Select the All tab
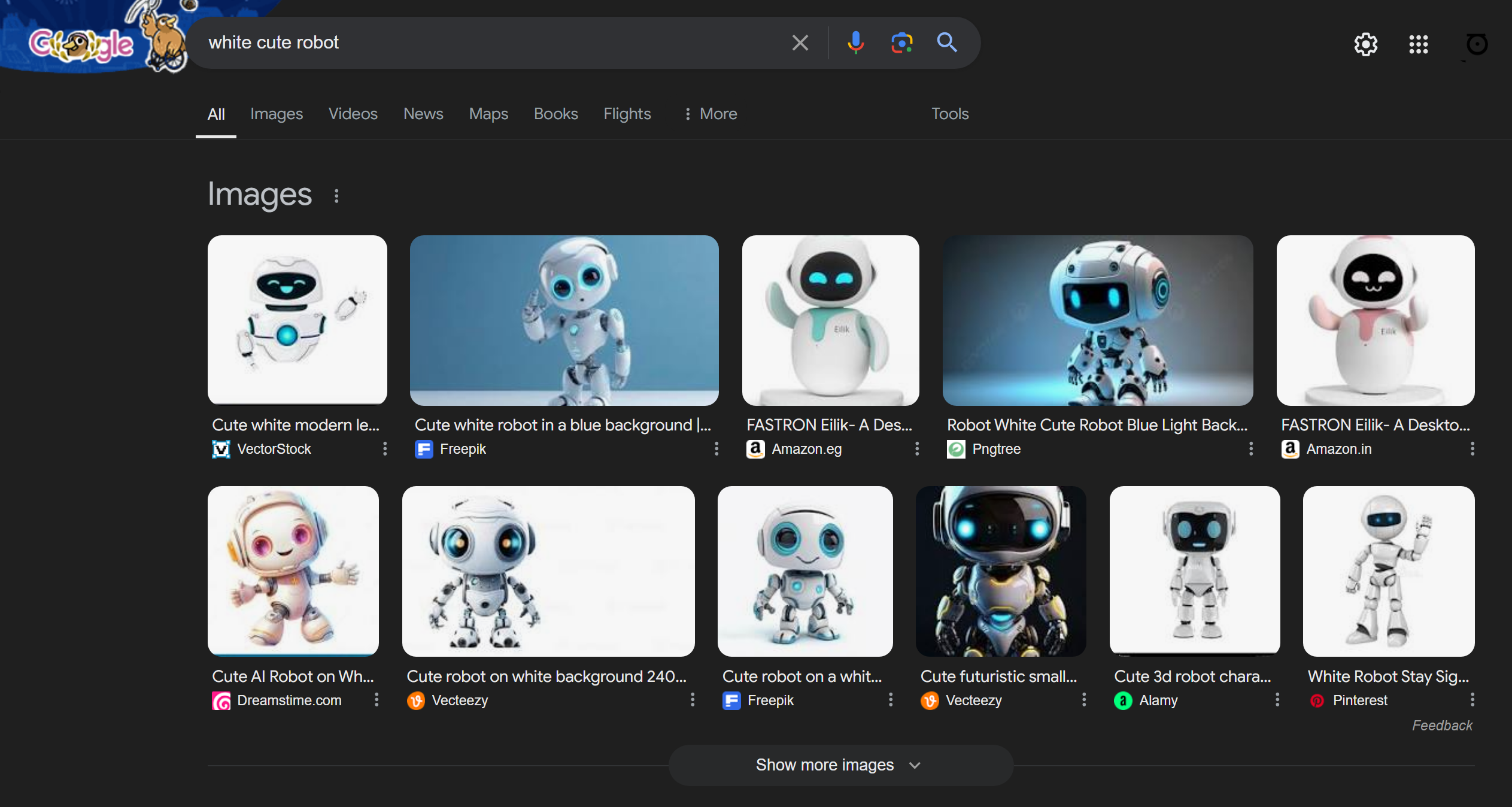This screenshot has width=1512, height=807. (x=216, y=114)
